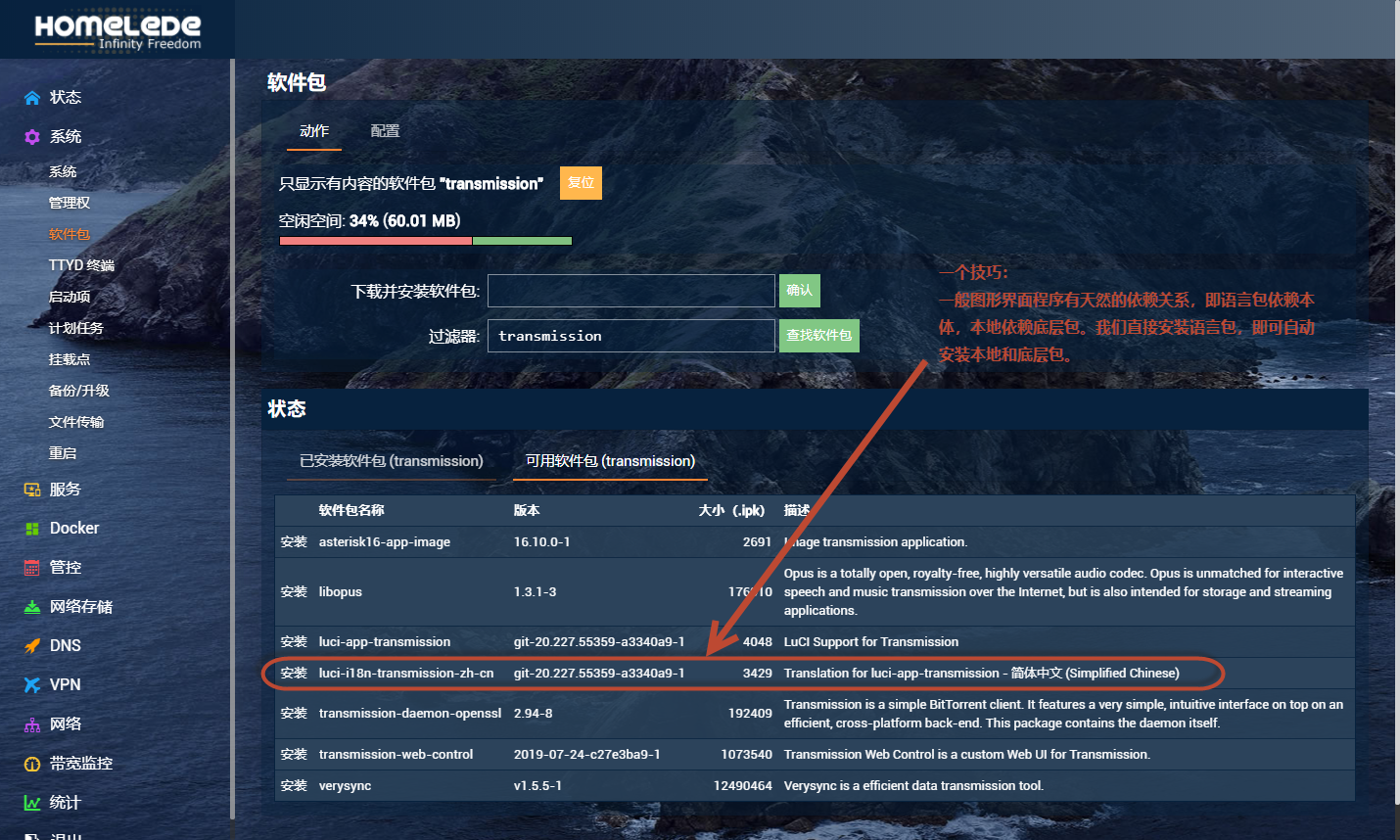Focus the 下载并安装软件包 input field
This screenshot has height=840, width=1400.
(631, 291)
